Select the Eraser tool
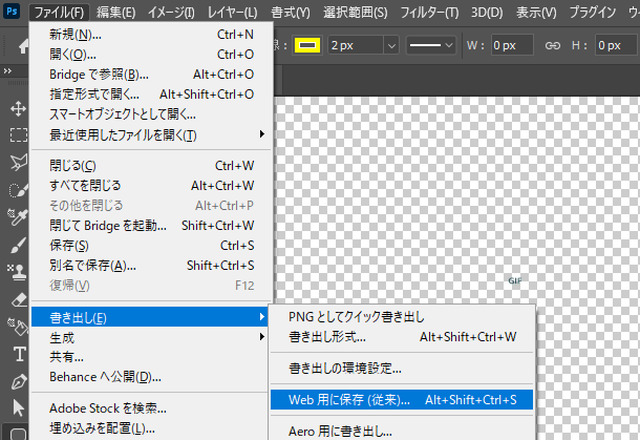 19,300
